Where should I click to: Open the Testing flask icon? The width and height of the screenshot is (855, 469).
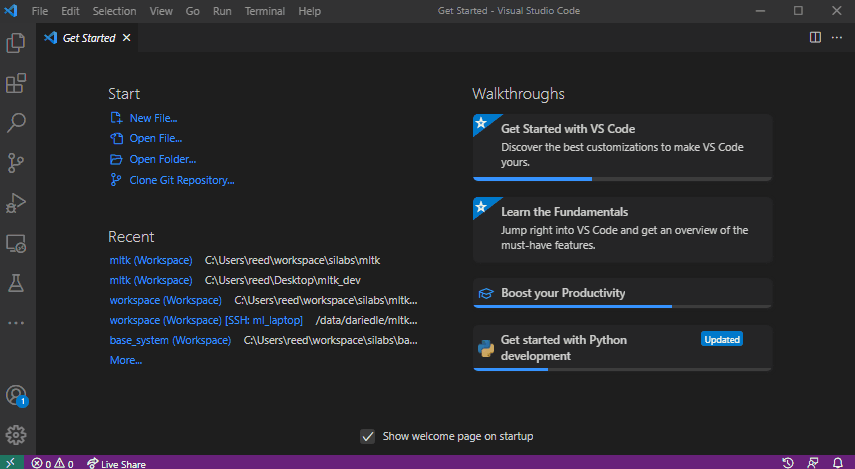[x=16, y=283]
